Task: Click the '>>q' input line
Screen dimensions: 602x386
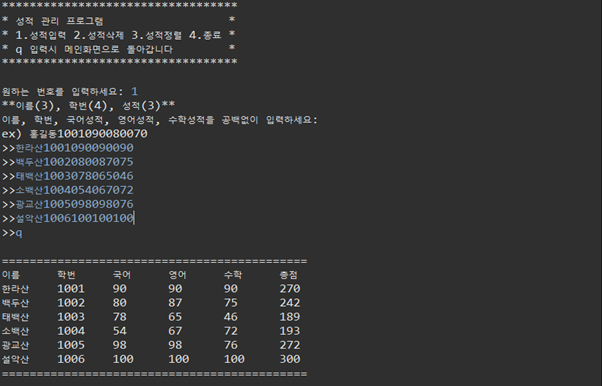Action: point(12,233)
